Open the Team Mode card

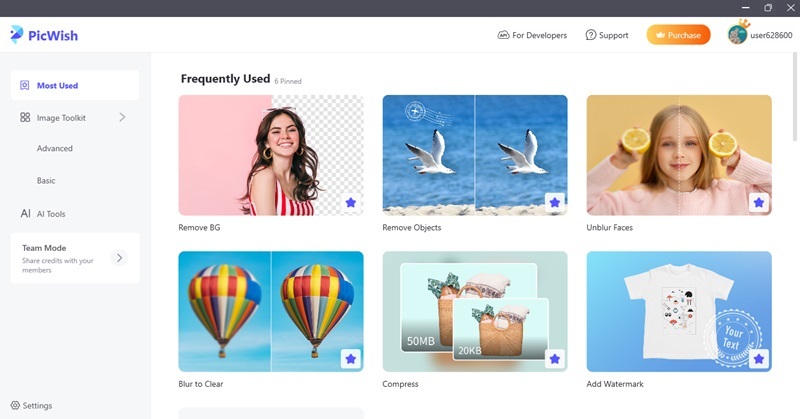(74, 258)
